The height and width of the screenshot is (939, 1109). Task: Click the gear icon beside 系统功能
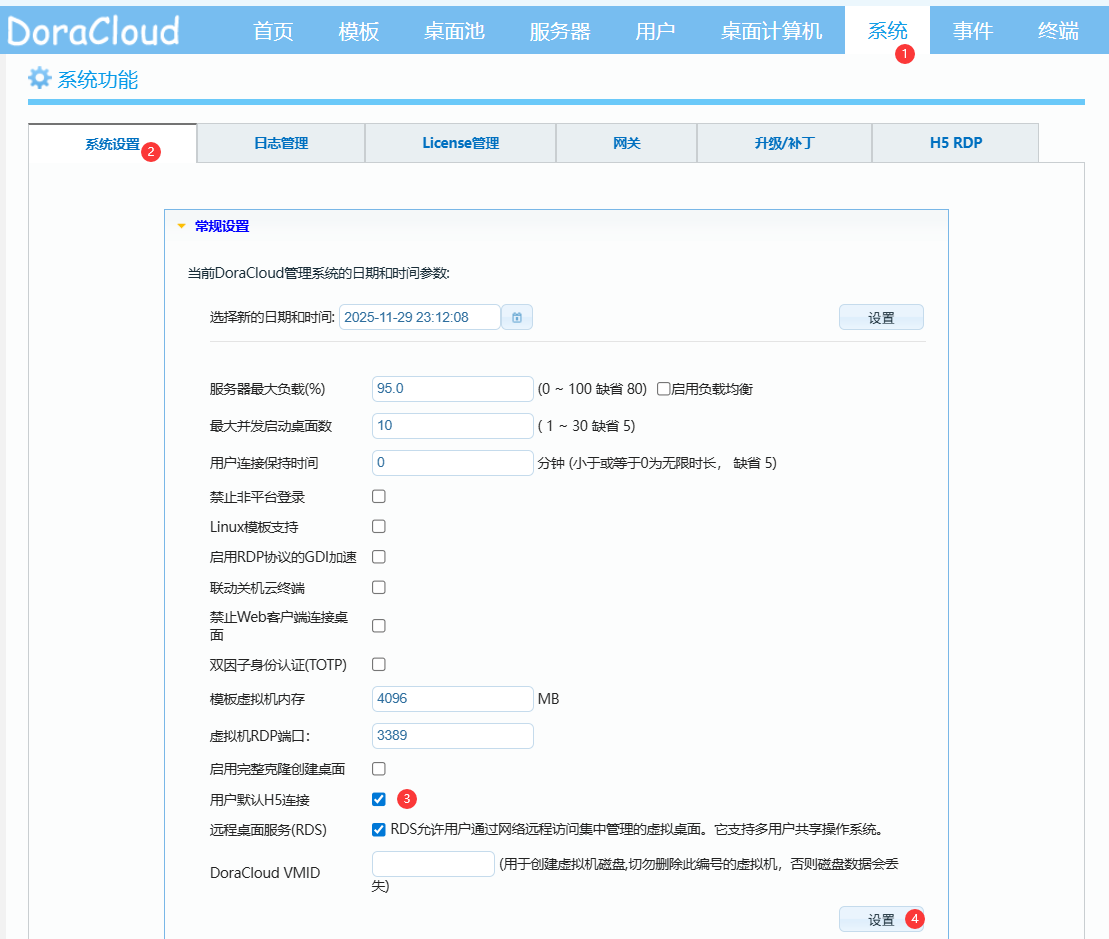39,79
